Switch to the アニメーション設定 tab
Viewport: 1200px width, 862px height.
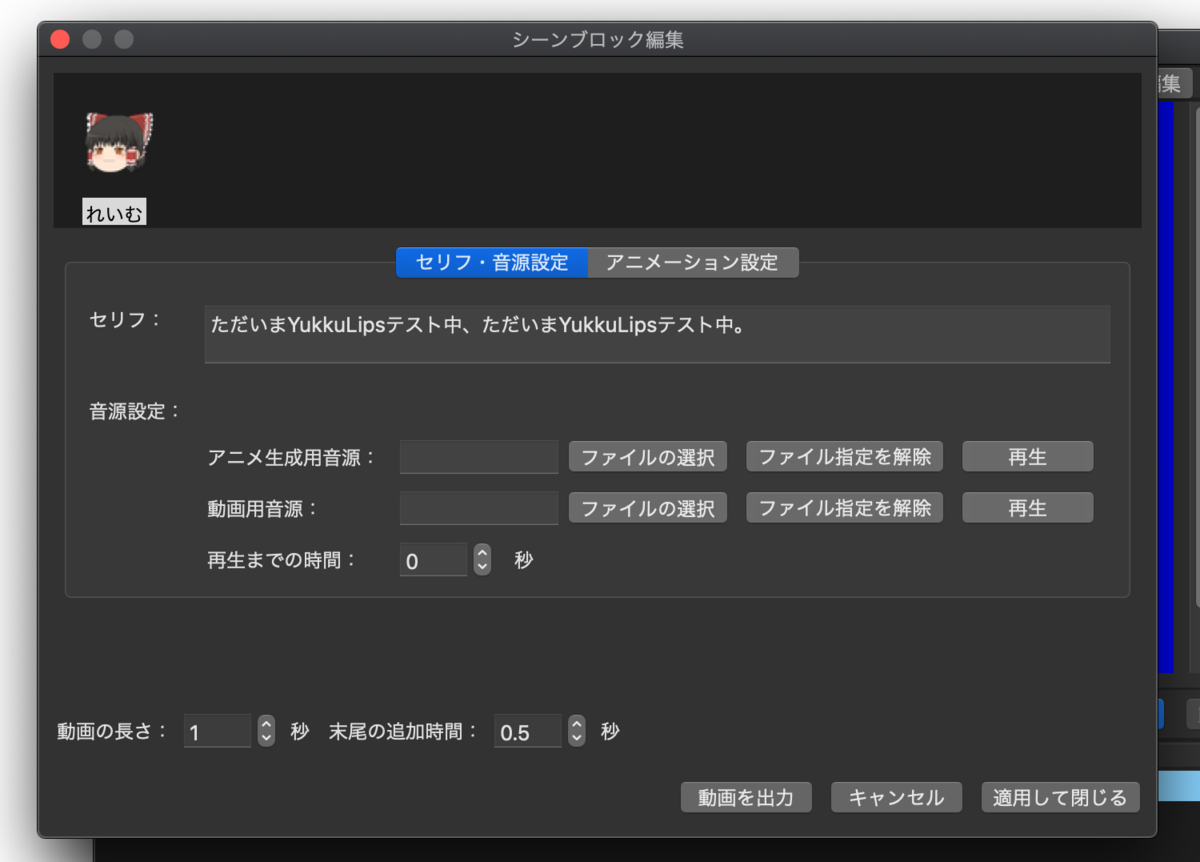click(x=694, y=262)
